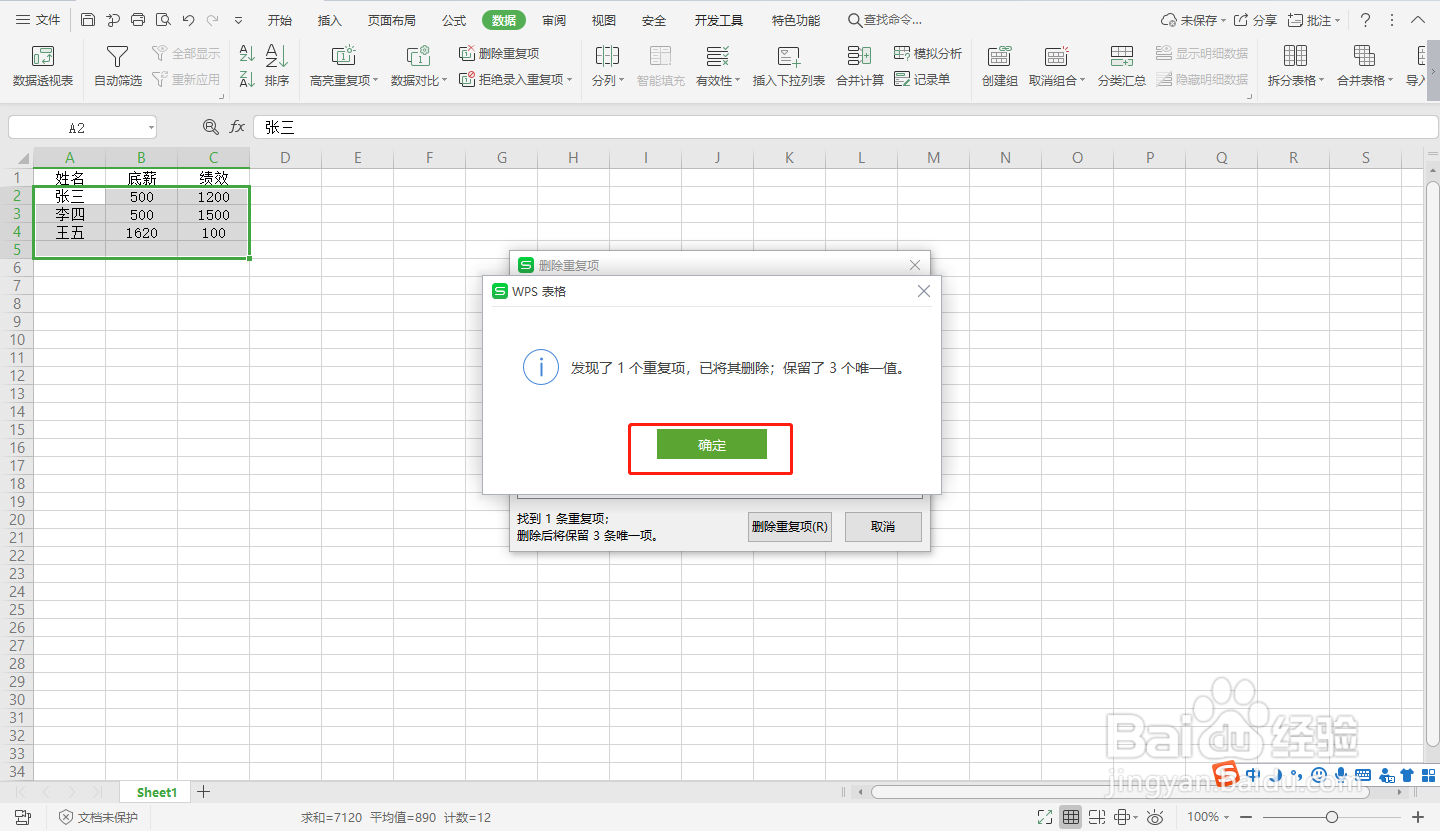Image resolution: width=1440 pixels, height=831 pixels.
Task: Confirm the duplicates removed message with 确定
Action: coord(712,445)
